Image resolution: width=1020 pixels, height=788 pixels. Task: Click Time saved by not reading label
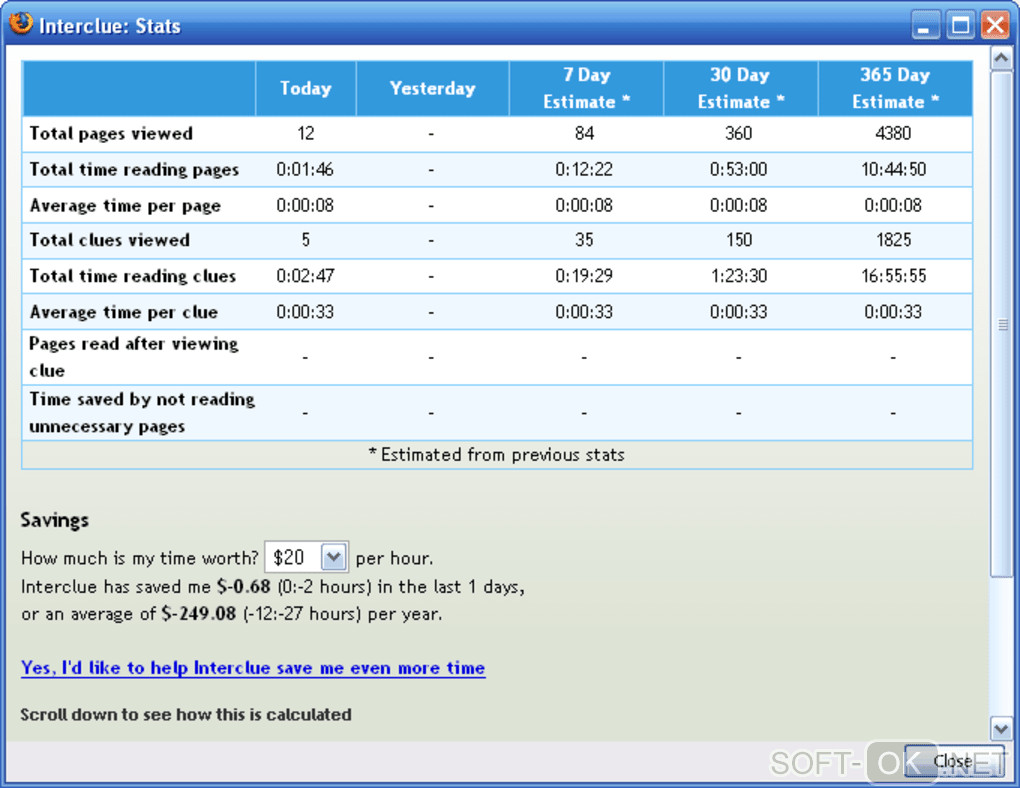tap(142, 413)
